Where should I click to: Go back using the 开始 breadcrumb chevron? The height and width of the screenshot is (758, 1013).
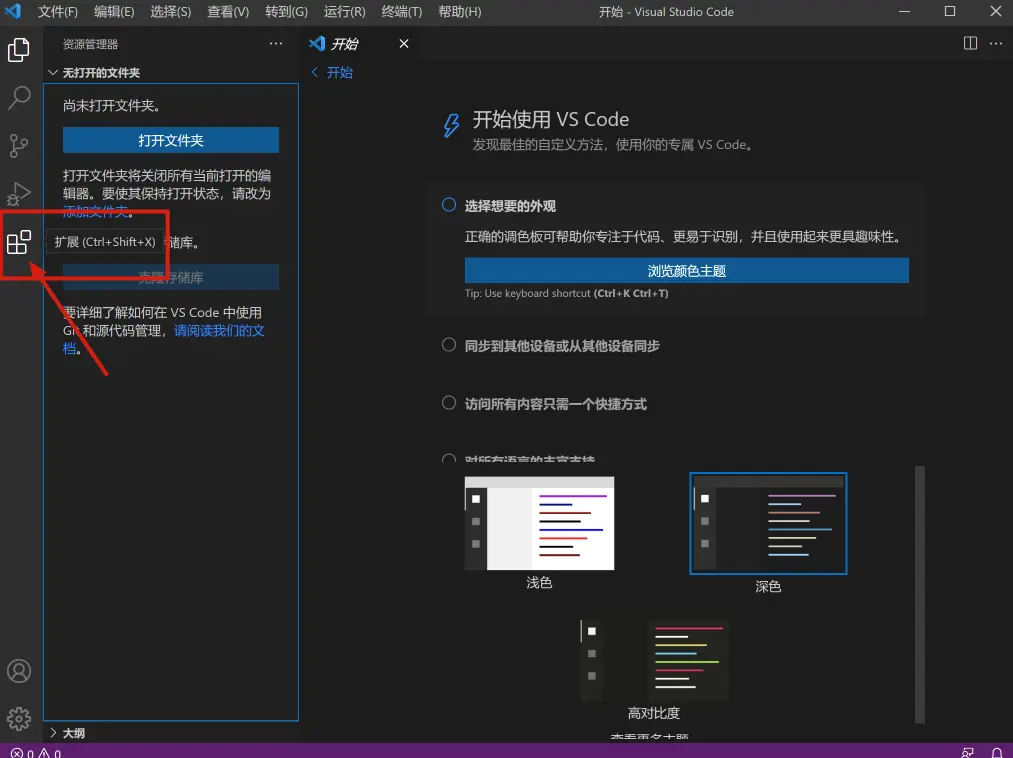point(315,72)
